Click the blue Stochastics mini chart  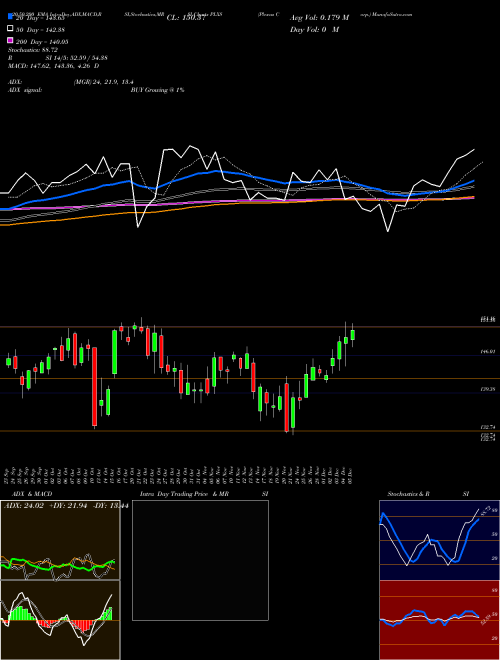(439, 540)
